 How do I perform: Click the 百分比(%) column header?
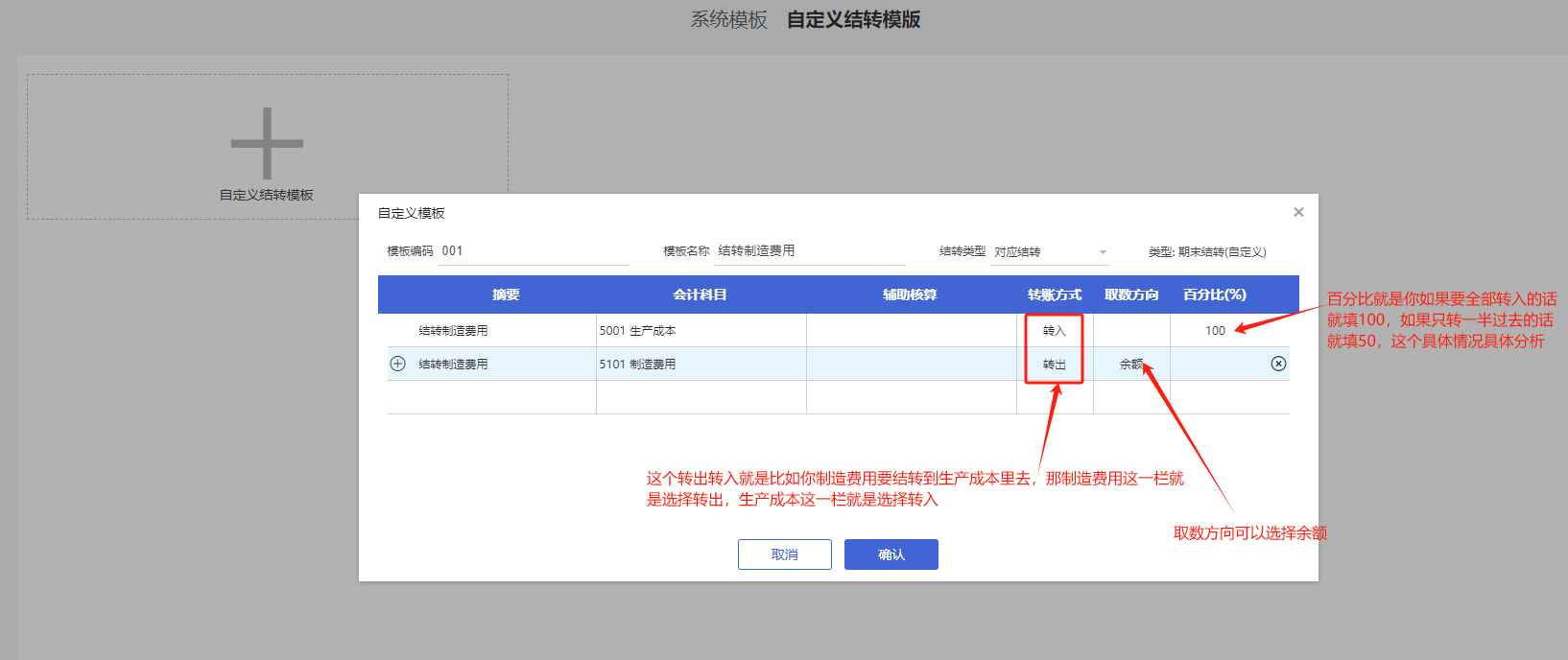pos(1215,295)
